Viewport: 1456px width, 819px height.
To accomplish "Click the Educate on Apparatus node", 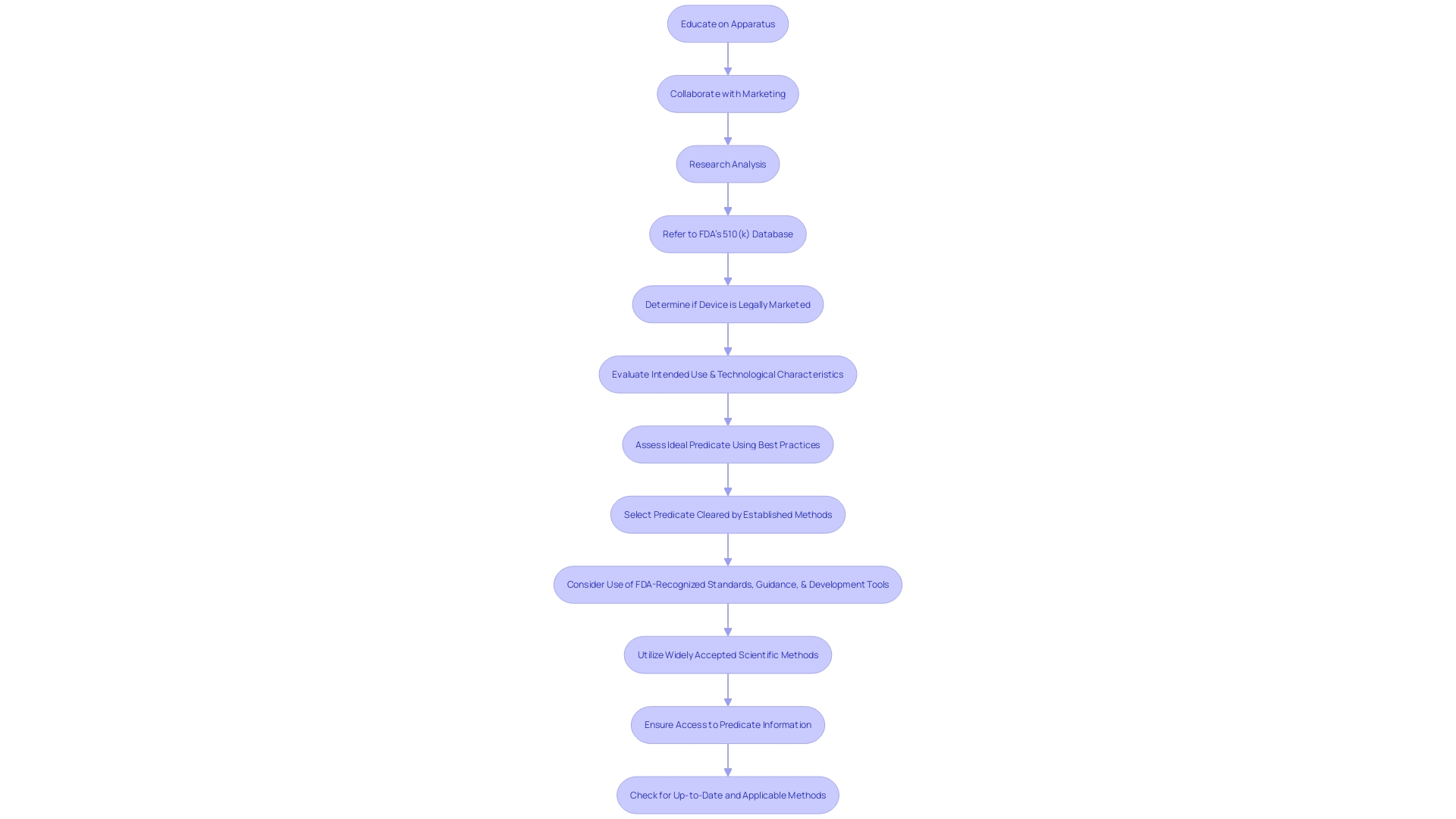I will click(728, 23).
